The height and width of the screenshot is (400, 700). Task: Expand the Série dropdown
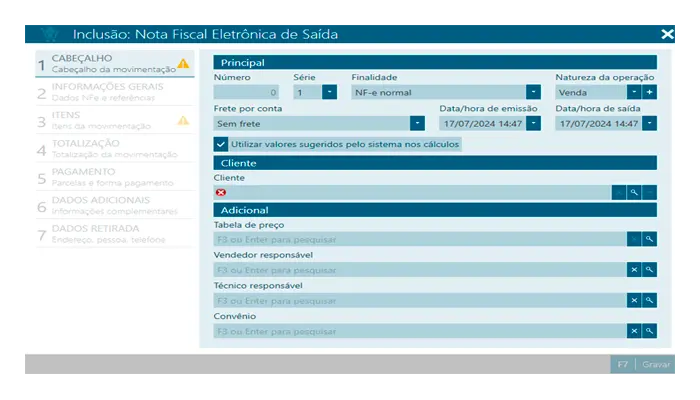[329, 92]
